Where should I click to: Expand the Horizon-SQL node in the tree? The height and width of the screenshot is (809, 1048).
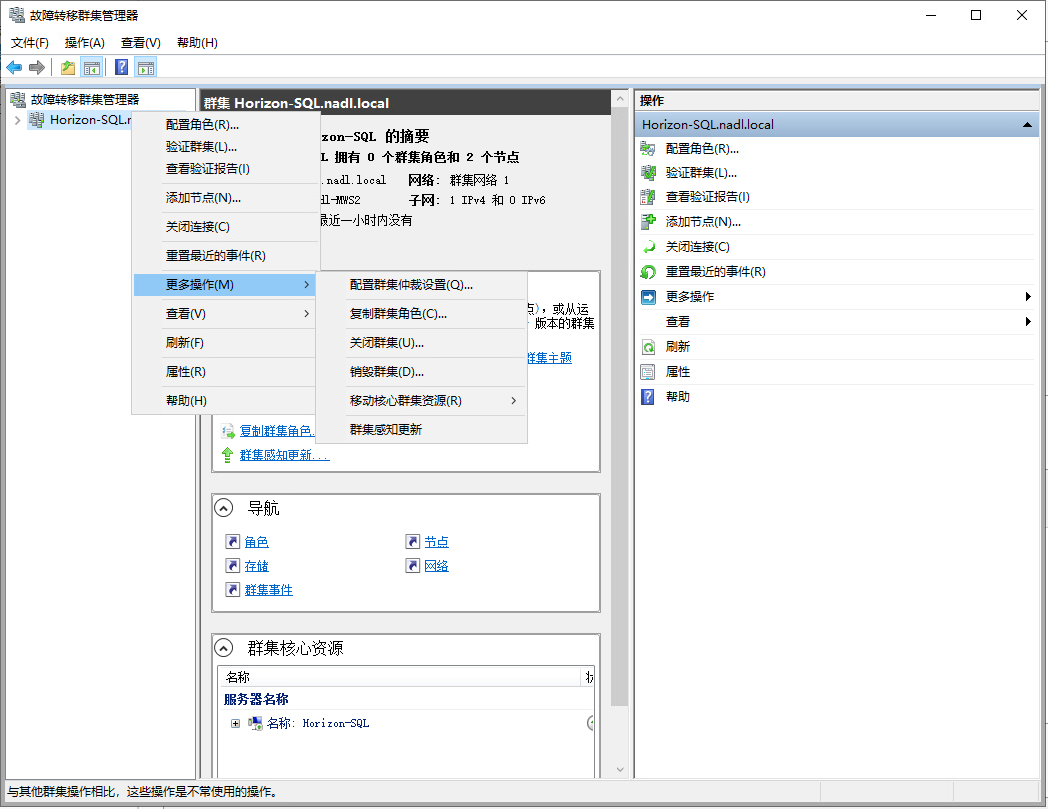(x=17, y=120)
